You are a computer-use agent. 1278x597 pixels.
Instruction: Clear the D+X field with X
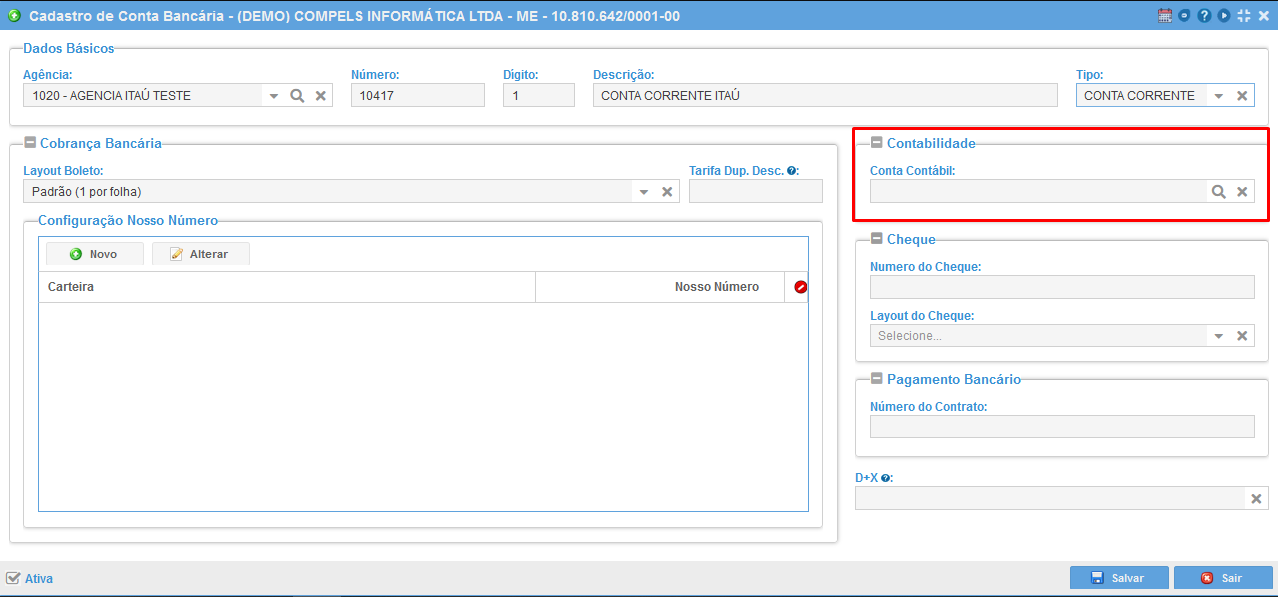click(1256, 498)
